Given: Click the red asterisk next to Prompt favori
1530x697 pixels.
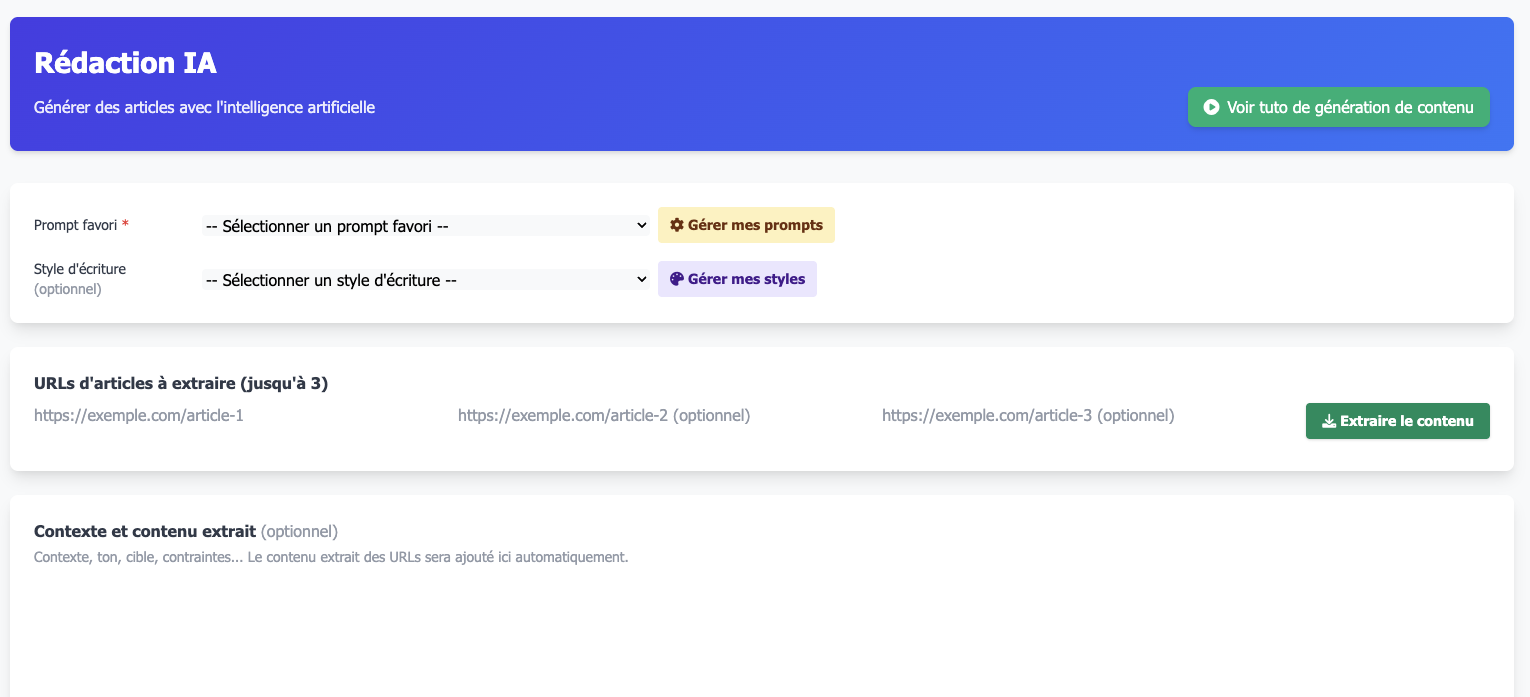Looking at the screenshot, I should click(125, 224).
